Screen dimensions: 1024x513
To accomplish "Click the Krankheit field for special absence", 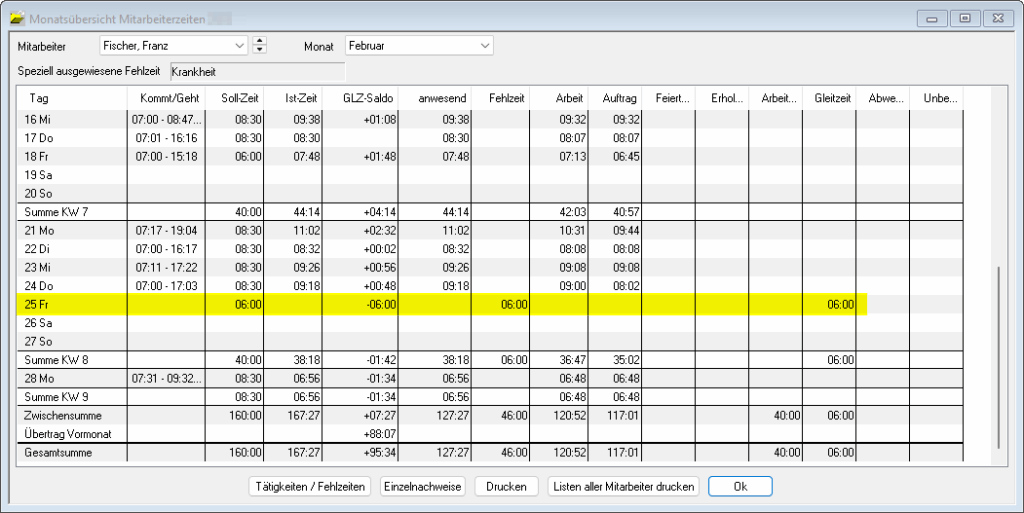I will pos(257,72).
